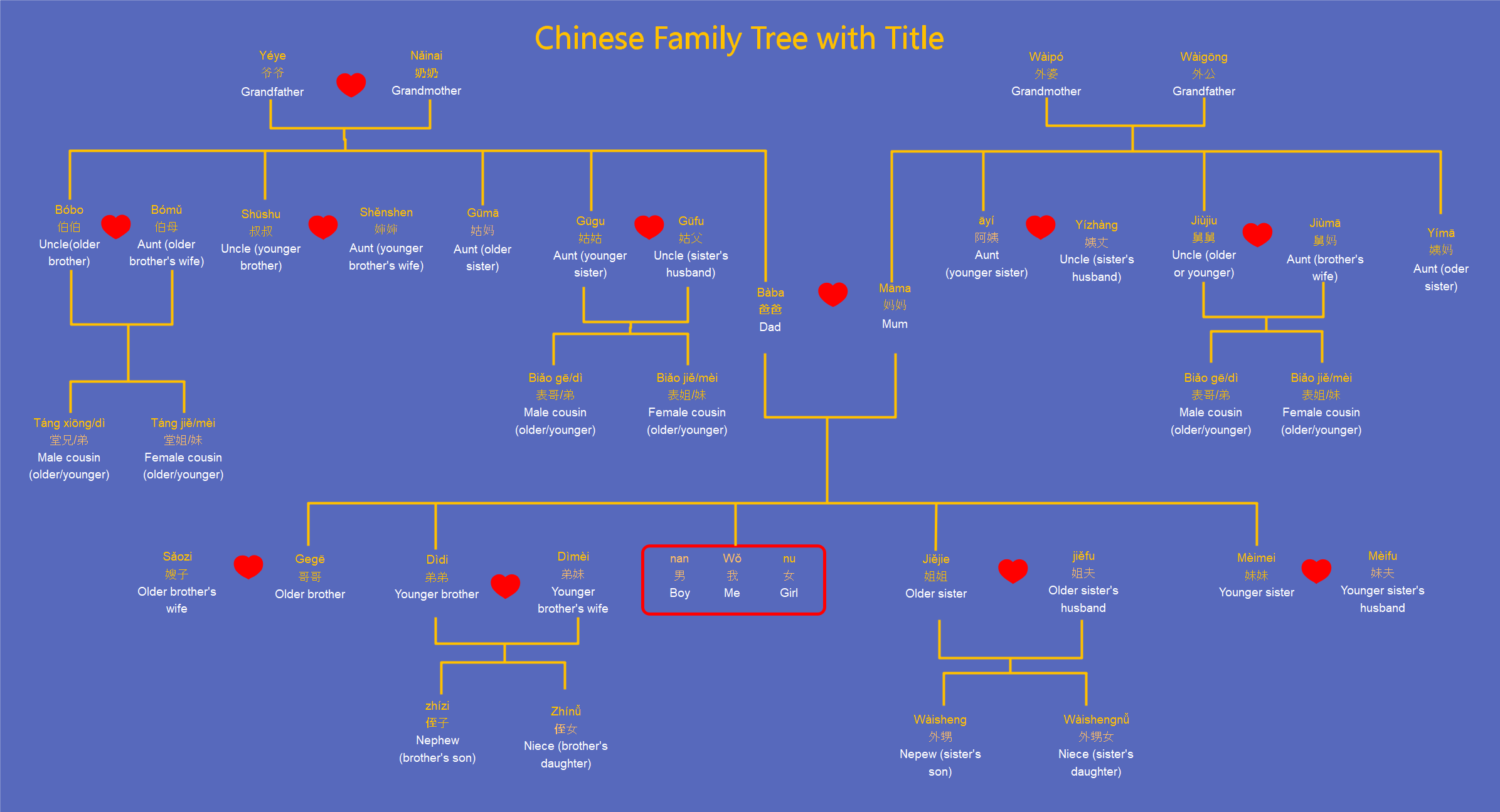The image size is (1500, 812).
Task: Toggle the heart icon between Baba and Mama
Action: (x=828, y=292)
